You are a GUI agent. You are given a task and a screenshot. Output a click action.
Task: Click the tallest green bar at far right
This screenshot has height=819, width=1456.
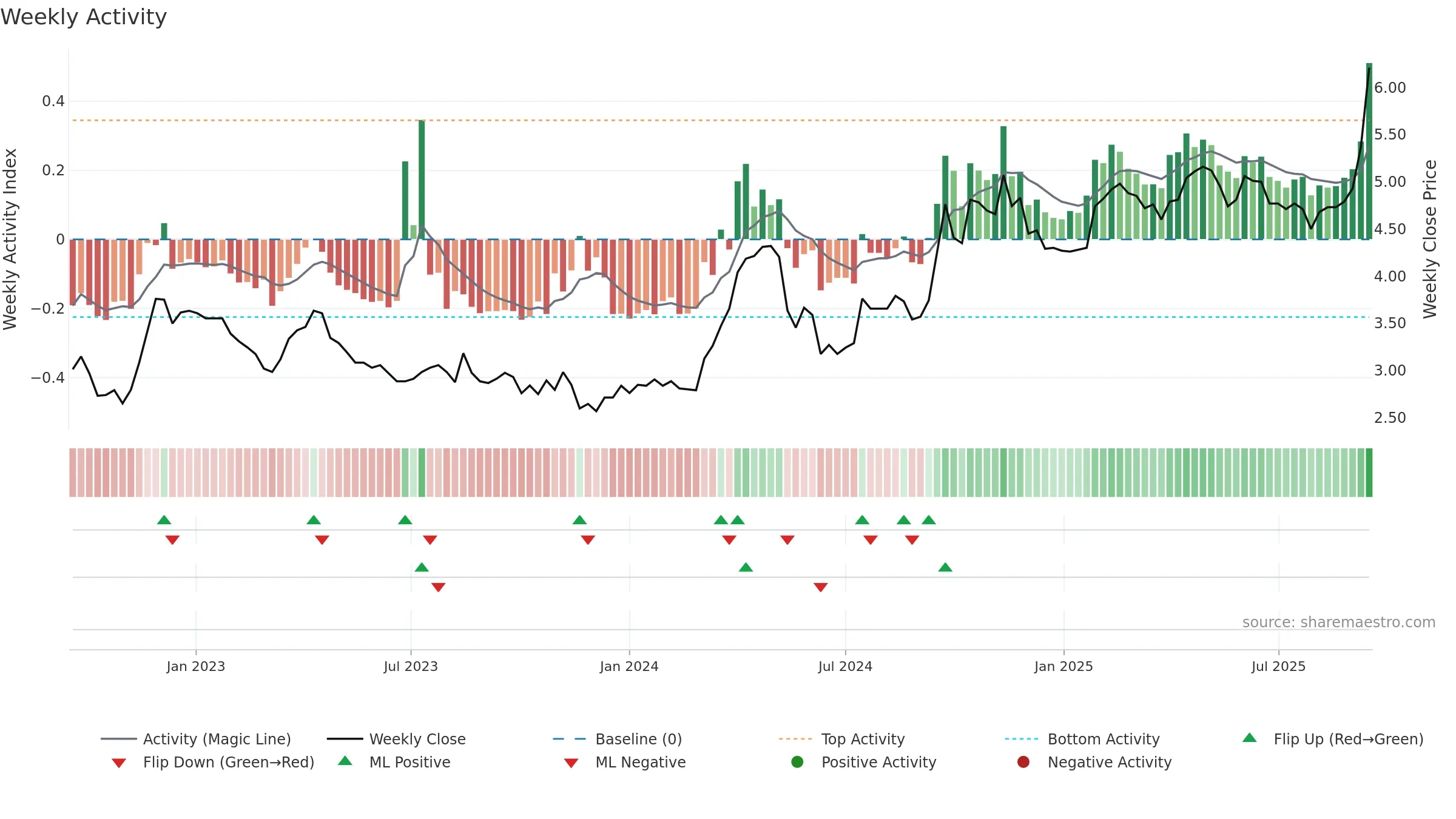[1369, 151]
